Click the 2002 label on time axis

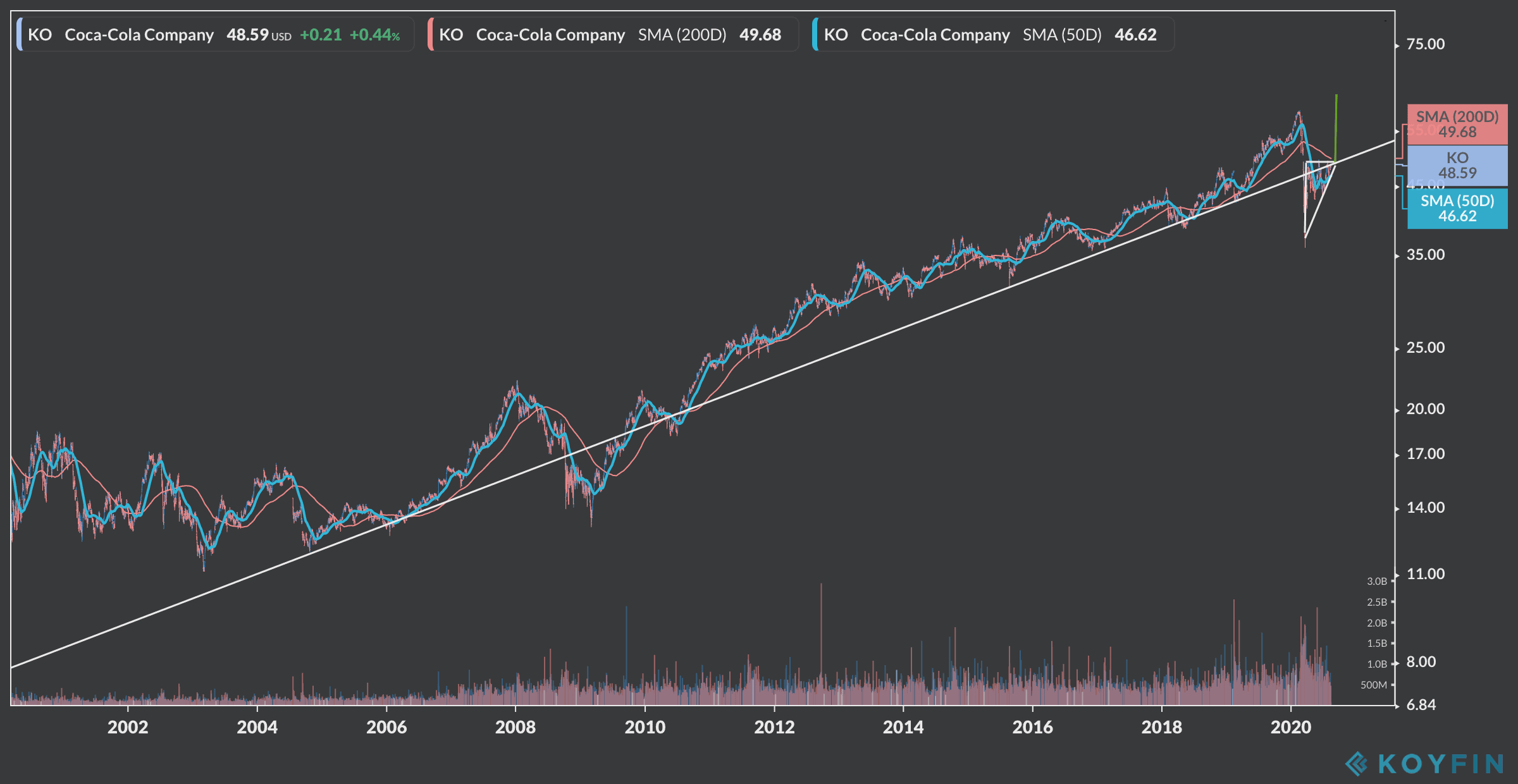[128, 727]
